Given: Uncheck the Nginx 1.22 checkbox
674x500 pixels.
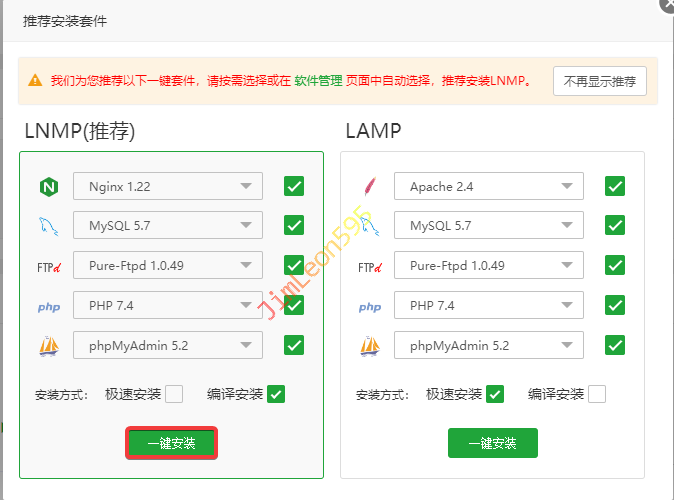Looking at the screenshot, I should coord(293,186).
